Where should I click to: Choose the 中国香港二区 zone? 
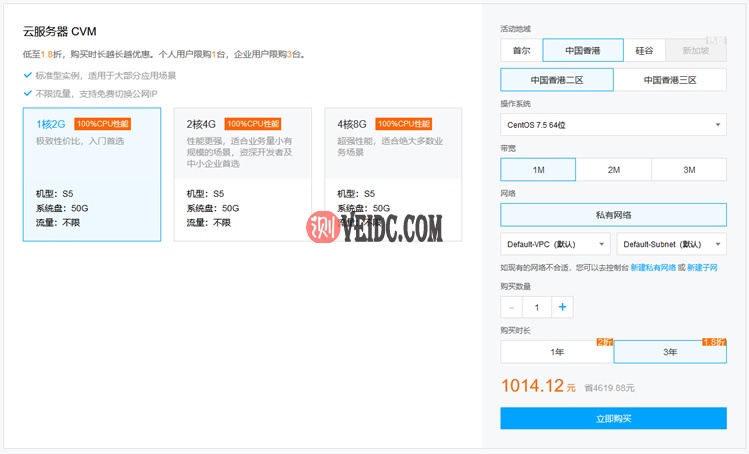(x=557, y=80)
